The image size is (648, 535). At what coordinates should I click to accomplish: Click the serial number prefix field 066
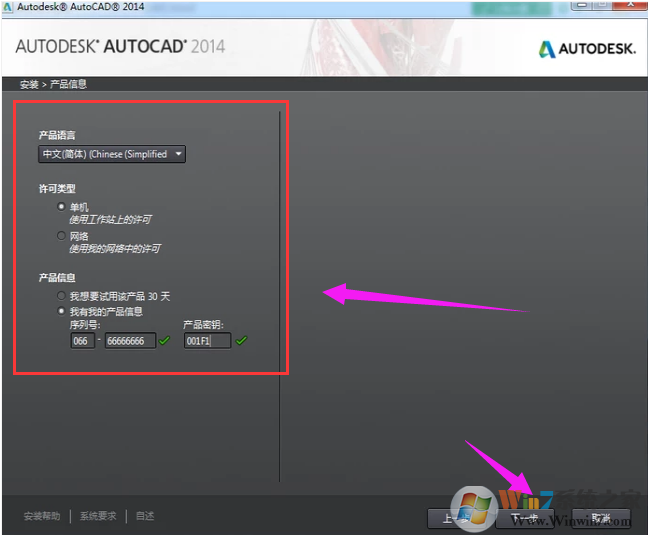pyautogui.click(x=83, y=341)
